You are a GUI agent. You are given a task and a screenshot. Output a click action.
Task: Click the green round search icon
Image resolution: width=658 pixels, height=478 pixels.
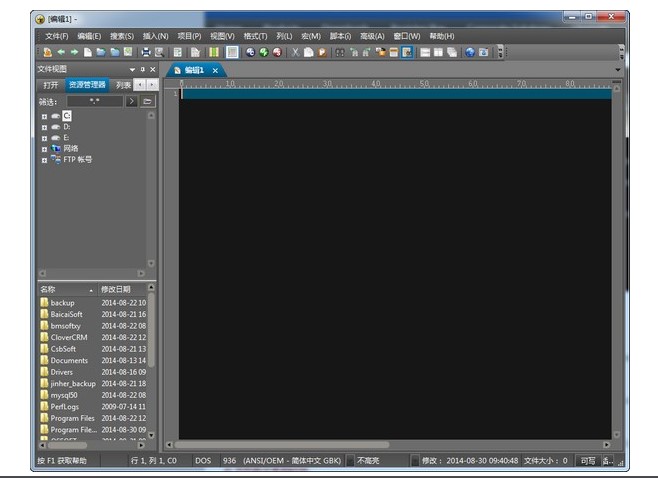264,52
